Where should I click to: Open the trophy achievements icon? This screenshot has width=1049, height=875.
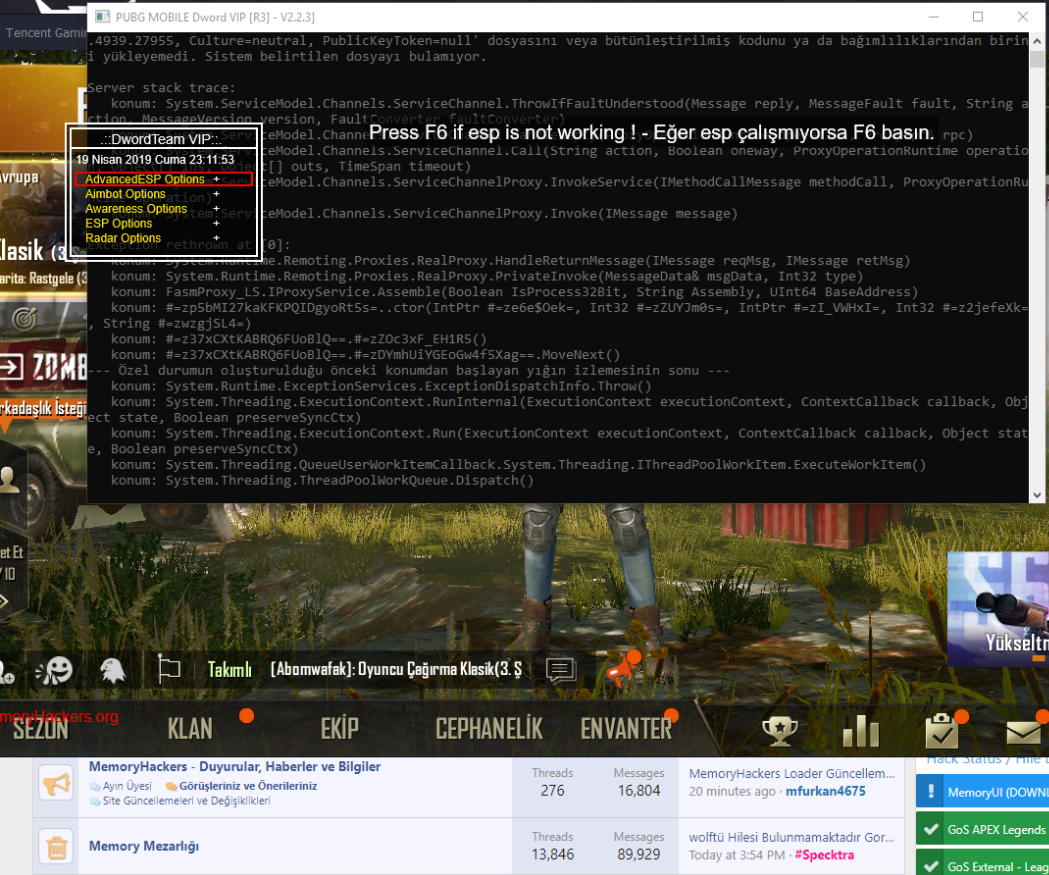click(779, 731)
